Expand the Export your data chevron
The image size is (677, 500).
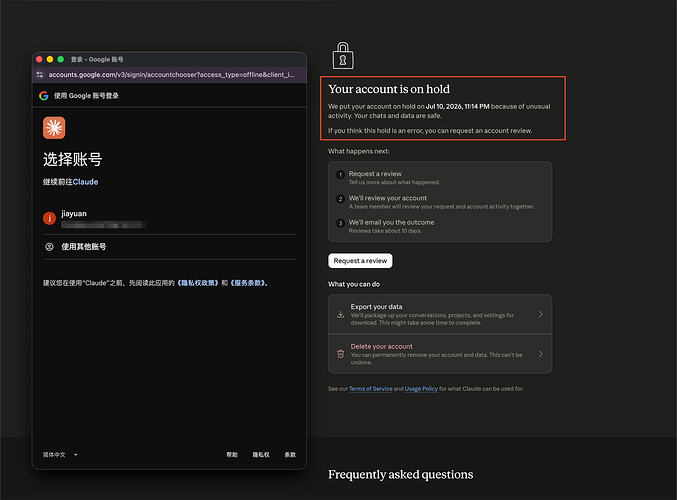[541, 314]
